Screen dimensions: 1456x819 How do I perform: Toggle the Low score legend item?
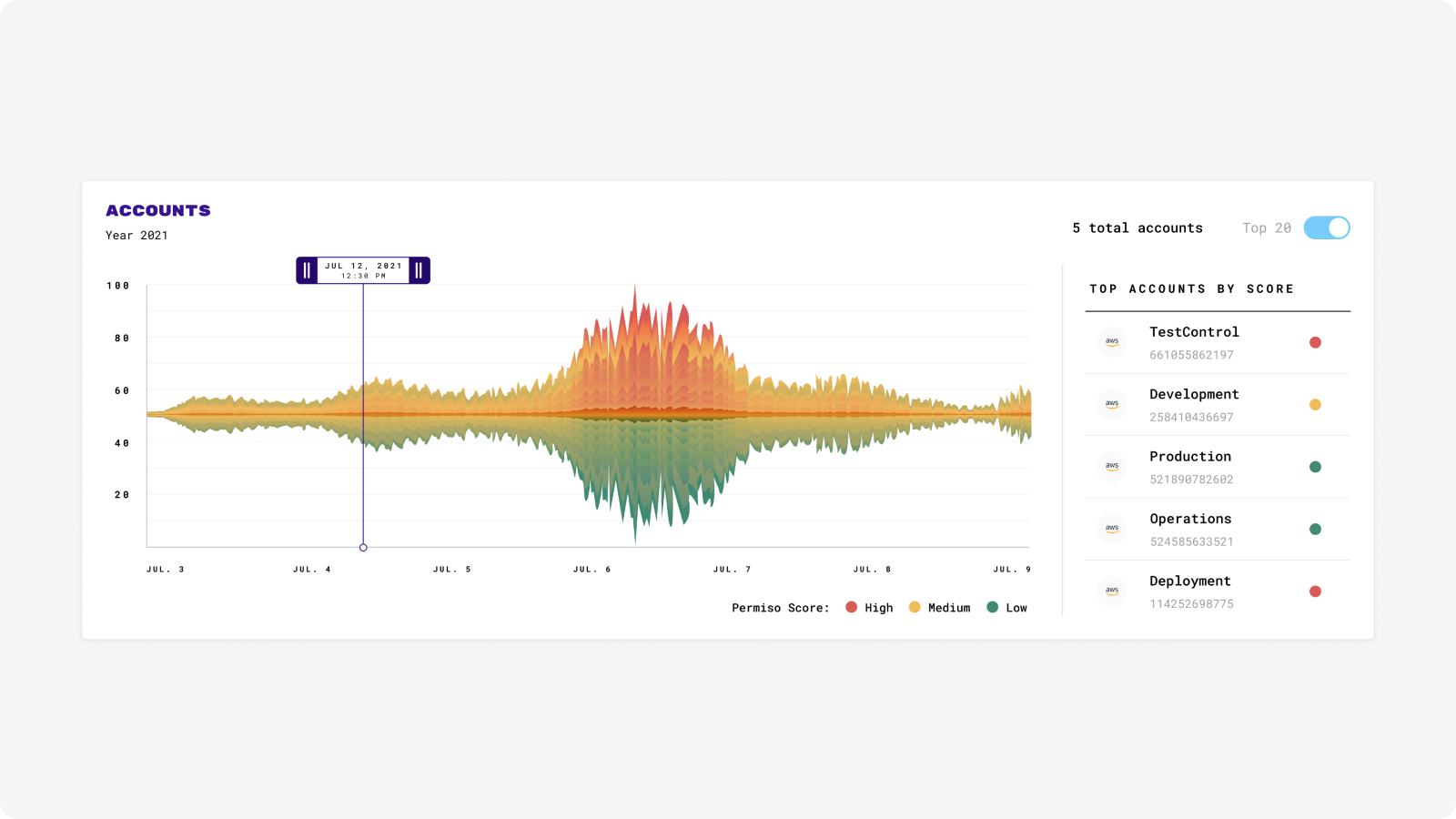coord(1006,608)
